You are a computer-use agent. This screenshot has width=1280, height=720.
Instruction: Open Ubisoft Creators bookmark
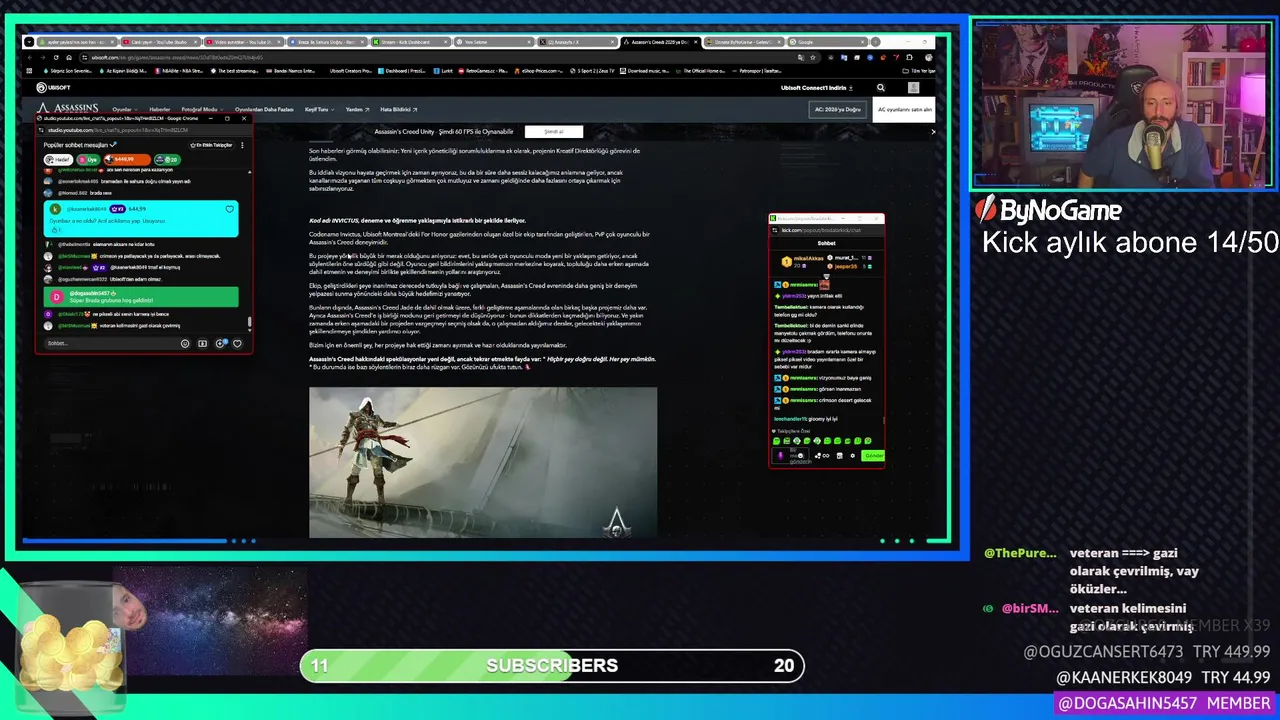[349, 71]
